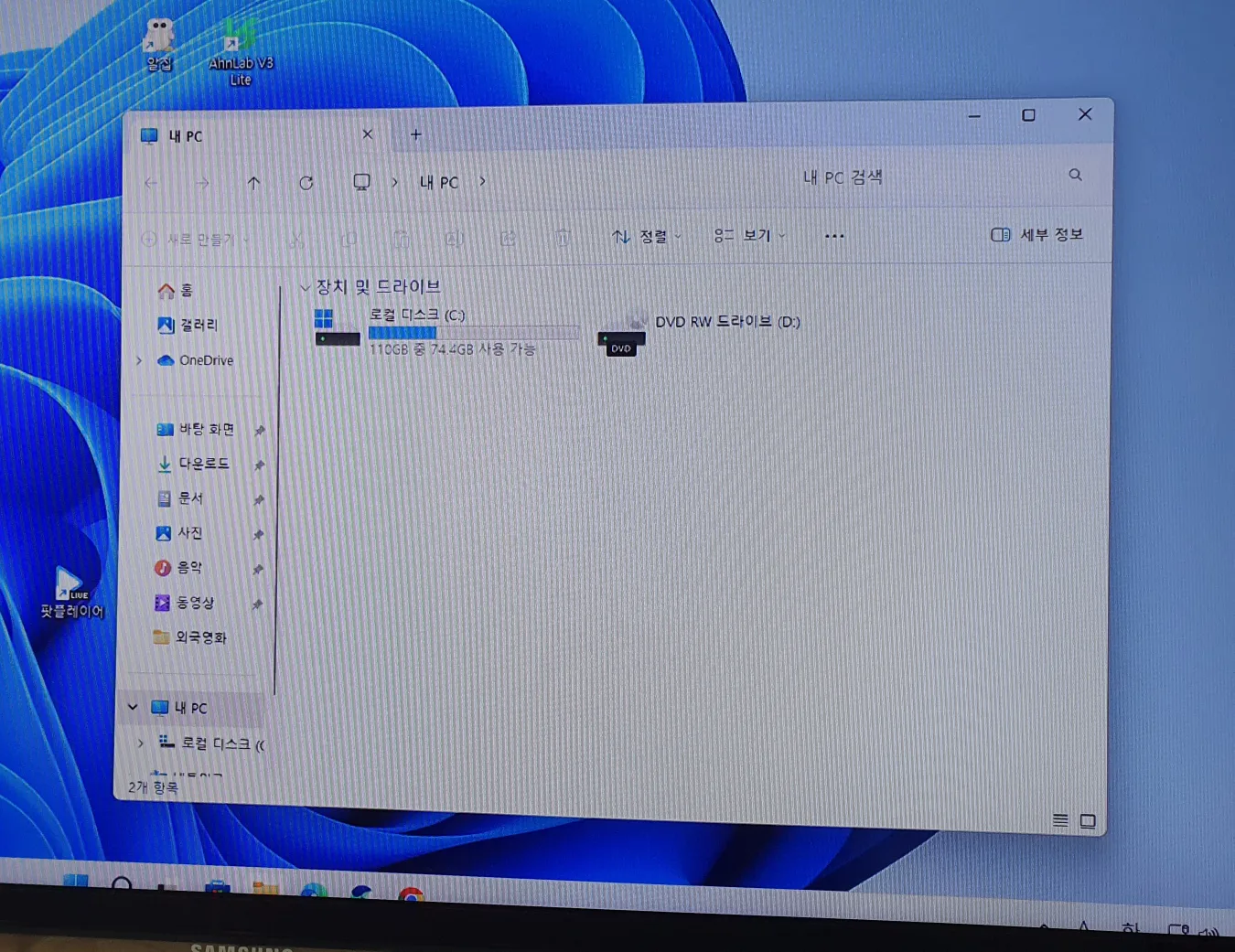This screenshot has height=952, width=1235.
Task: Open the 보기 view dropdown
Action: [x=750, y=236]
